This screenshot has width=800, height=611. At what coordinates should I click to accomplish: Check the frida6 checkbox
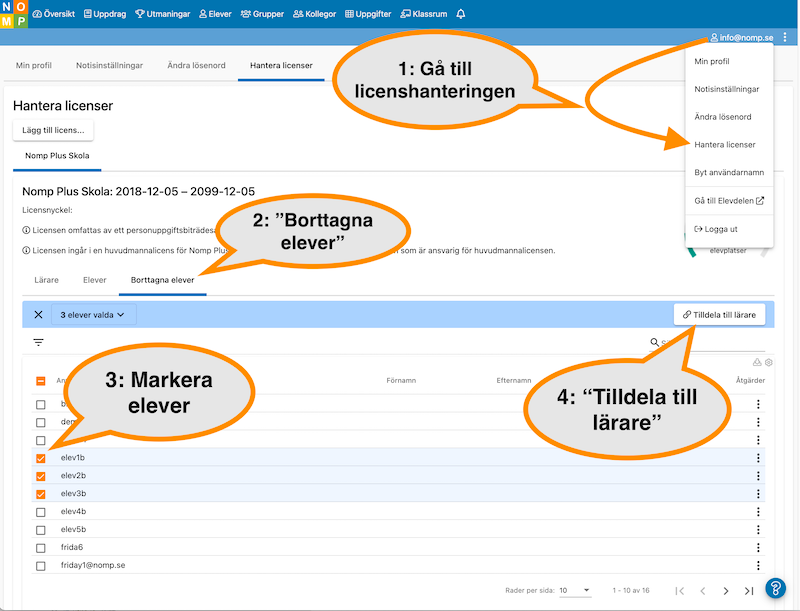[x=41, y=548]
